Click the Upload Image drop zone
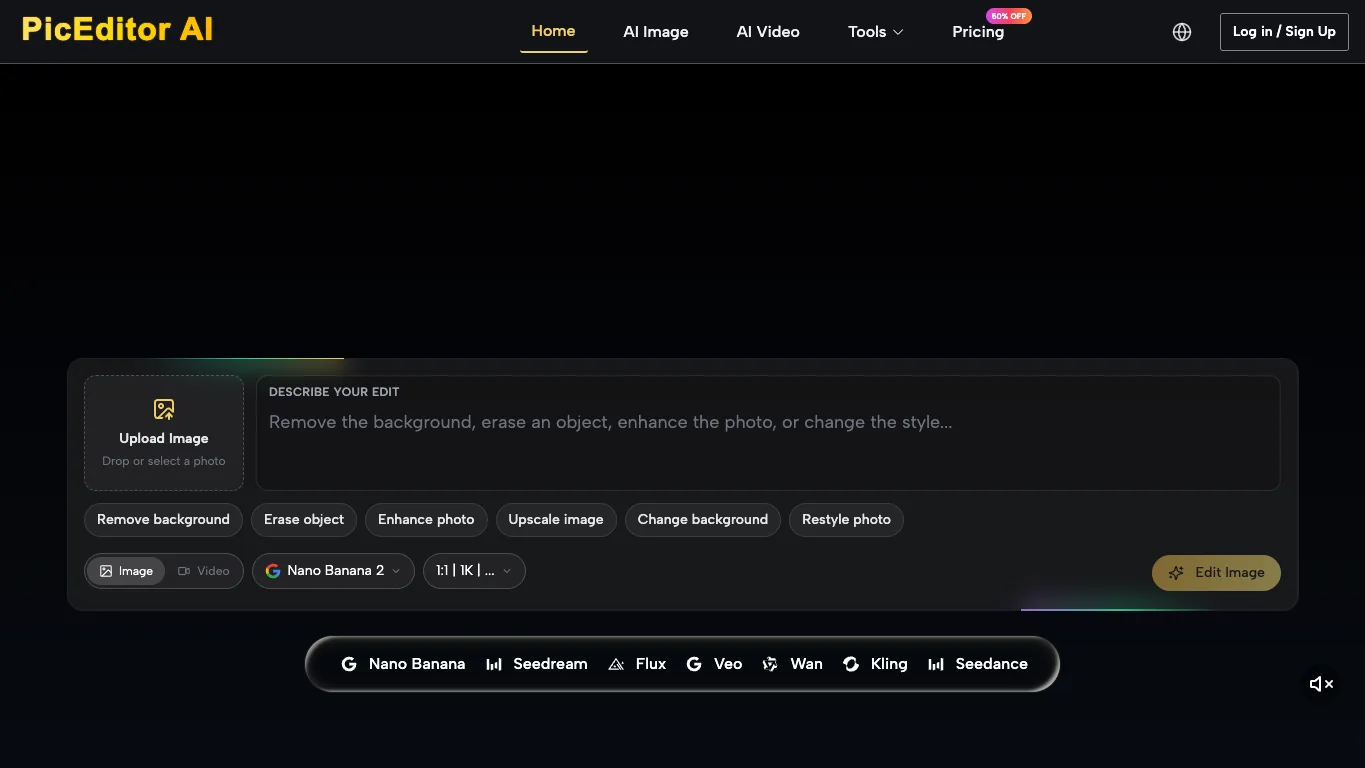The image size is (1365, 768). coord(164,433)
